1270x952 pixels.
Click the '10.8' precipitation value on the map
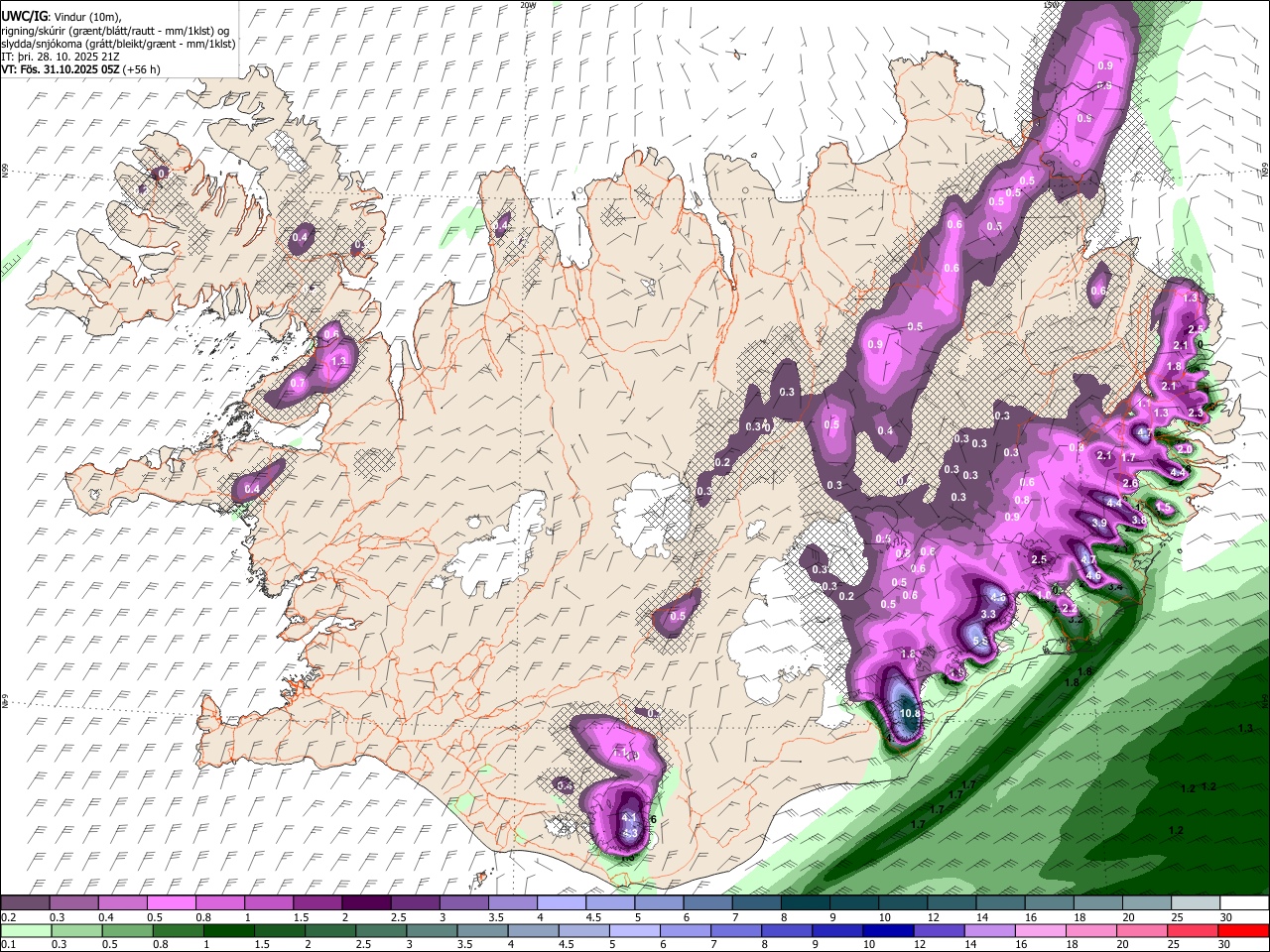tap(910, 713)
